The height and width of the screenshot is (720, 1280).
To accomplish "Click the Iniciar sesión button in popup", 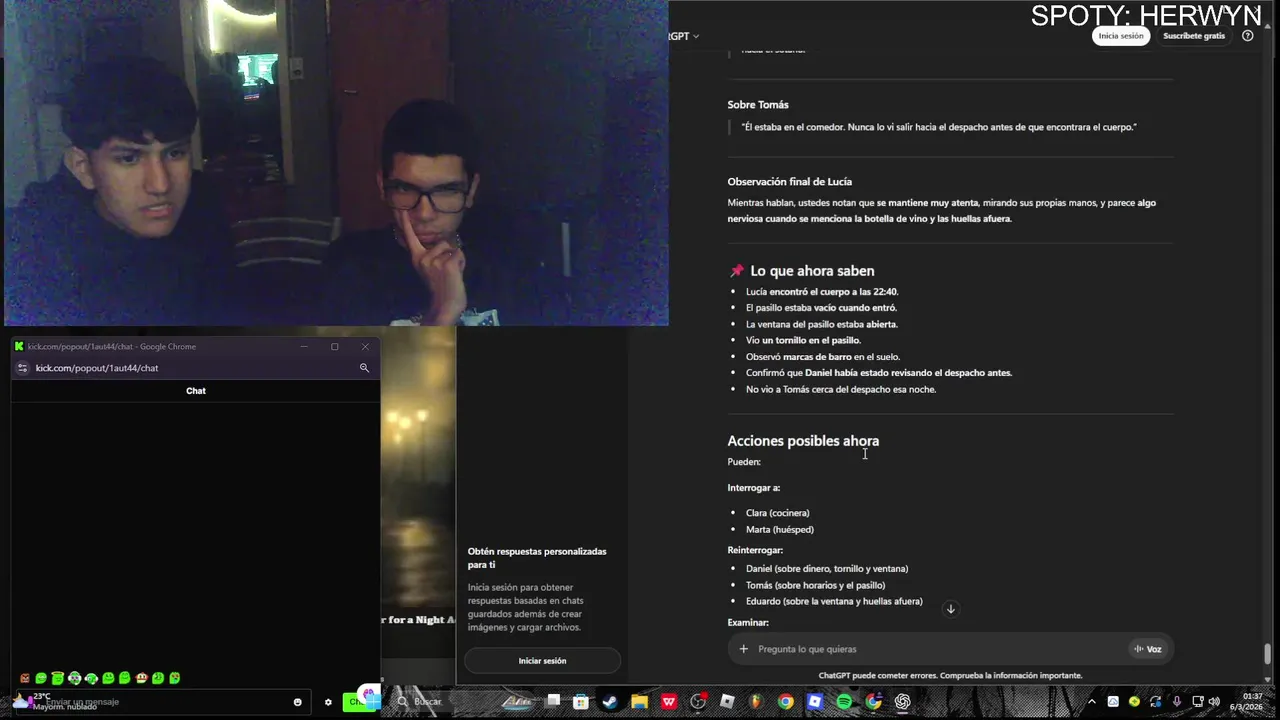I will (542, 661).
